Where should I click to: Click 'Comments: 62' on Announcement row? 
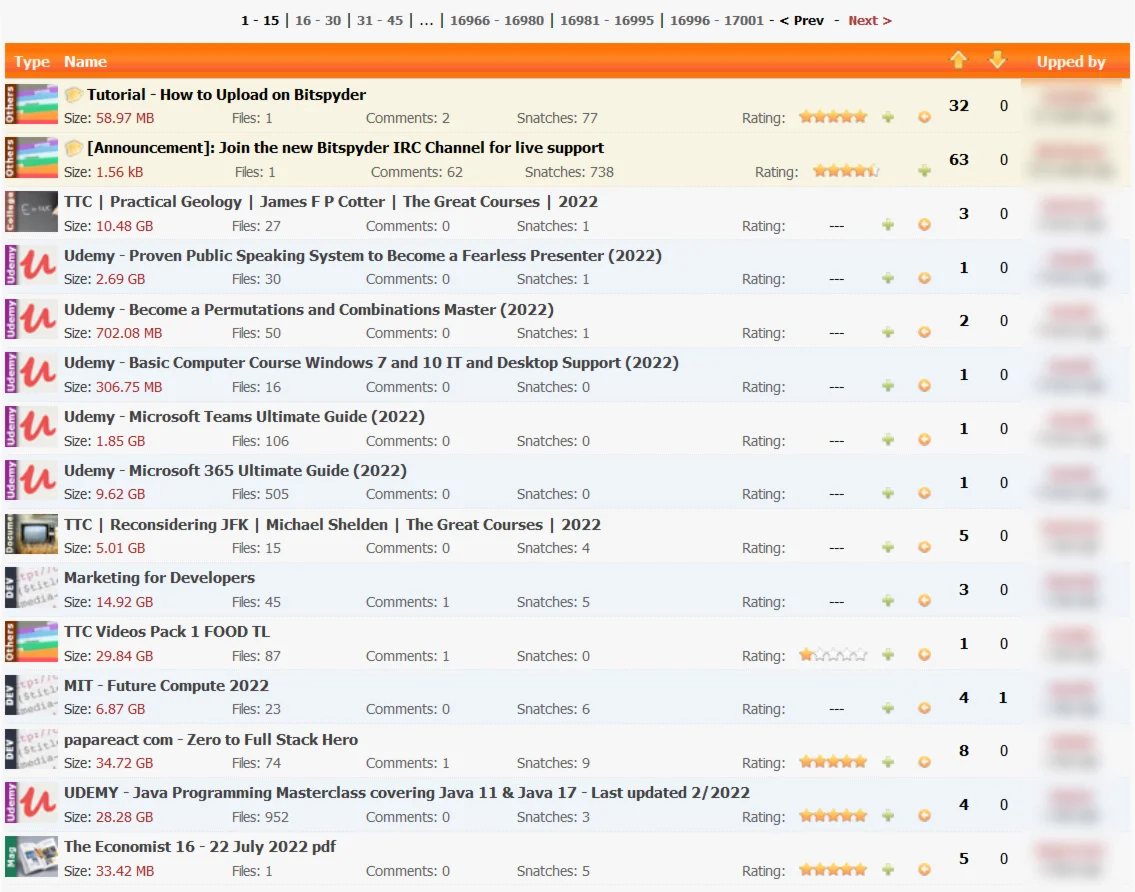coord(416,172)
